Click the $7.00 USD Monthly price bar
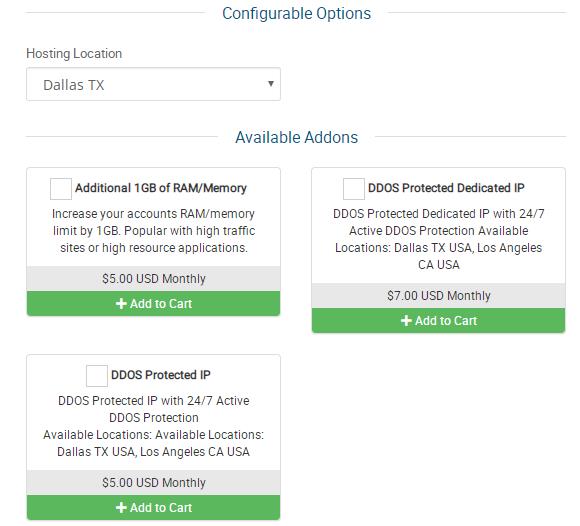 click(439, 296)
